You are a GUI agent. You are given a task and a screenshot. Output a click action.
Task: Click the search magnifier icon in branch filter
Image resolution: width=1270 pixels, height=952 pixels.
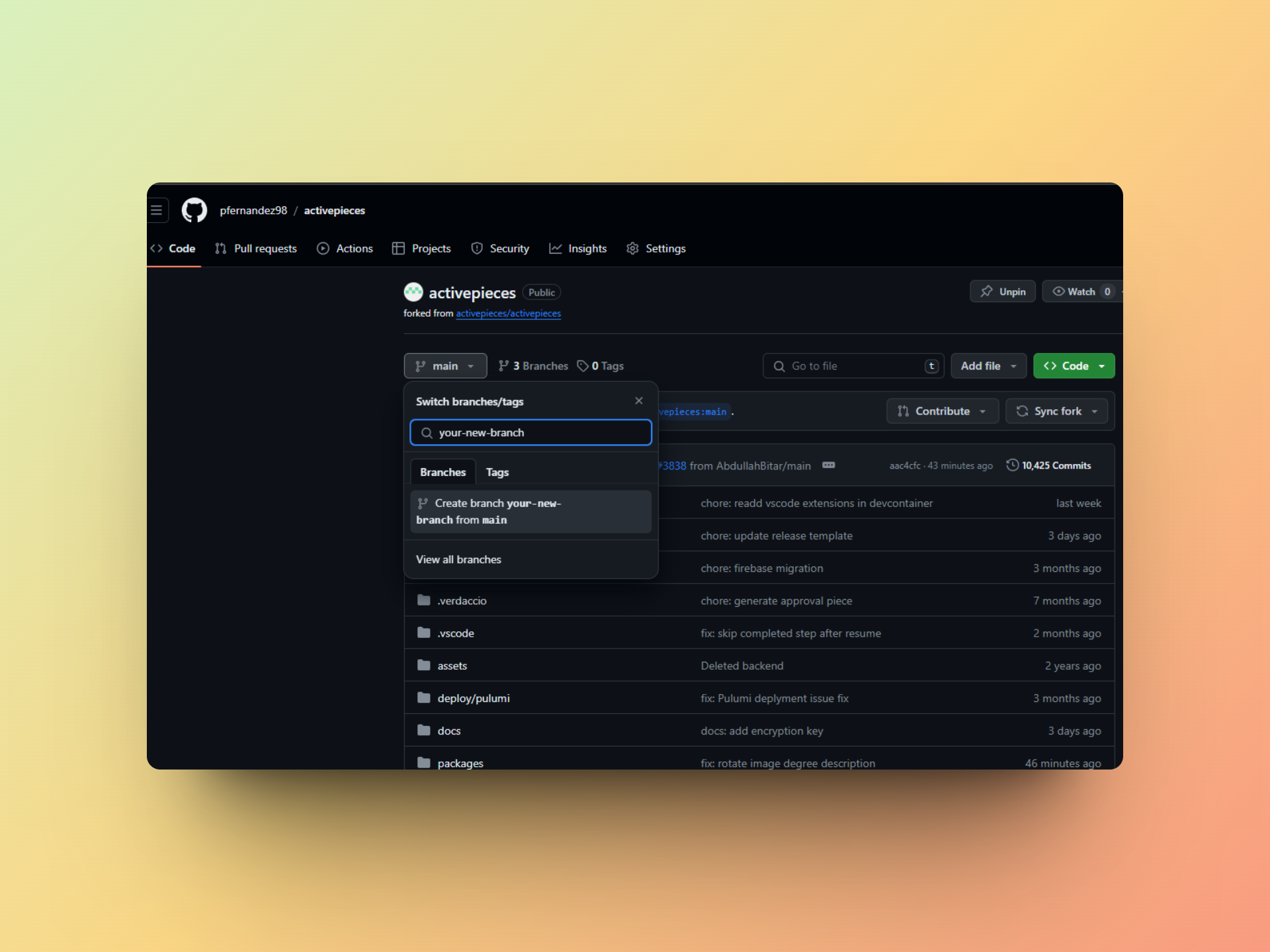pyautogui.click(x=427, y=433)
